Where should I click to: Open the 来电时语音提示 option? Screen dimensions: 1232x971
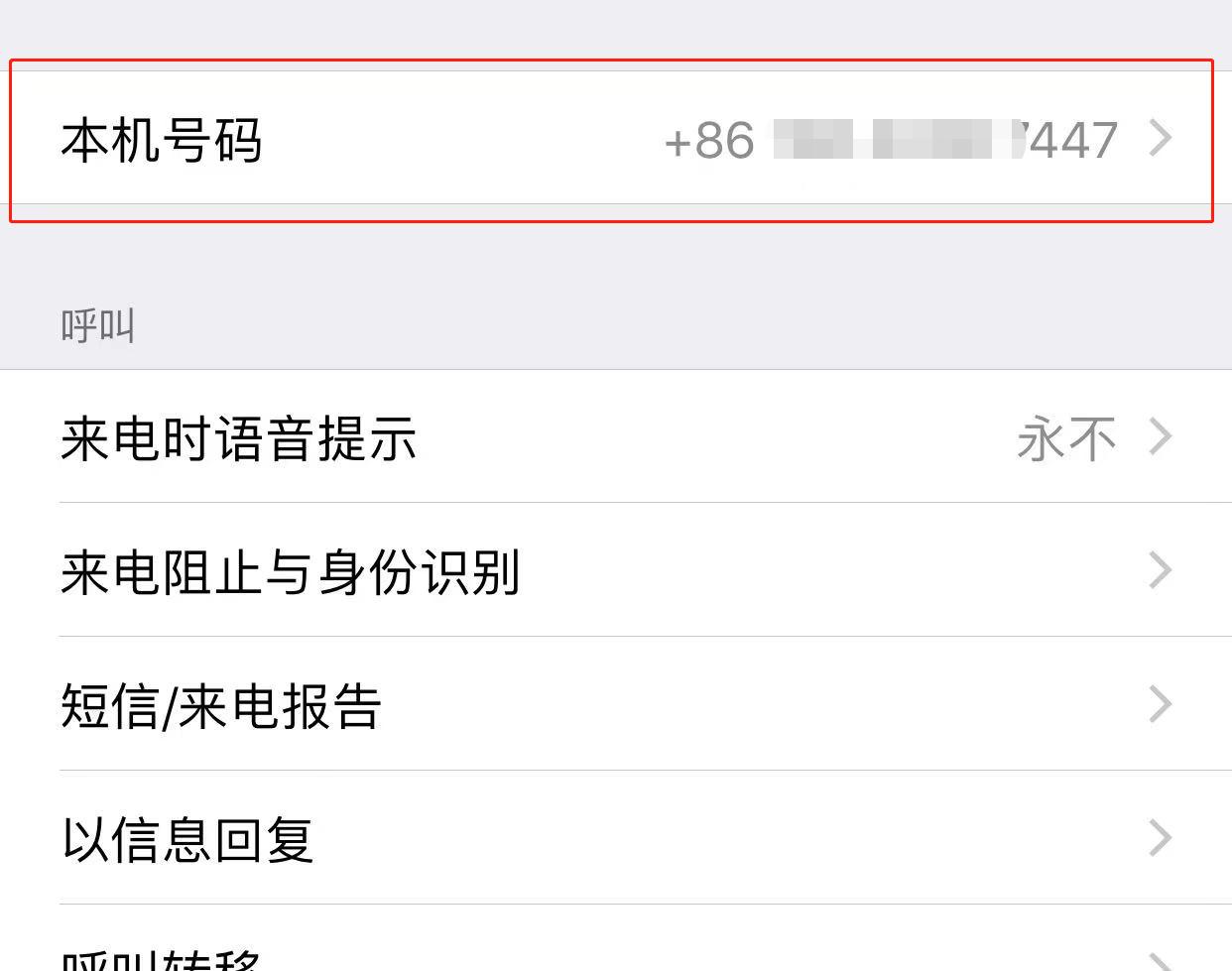pyautogui.click(x=616, y=436)
